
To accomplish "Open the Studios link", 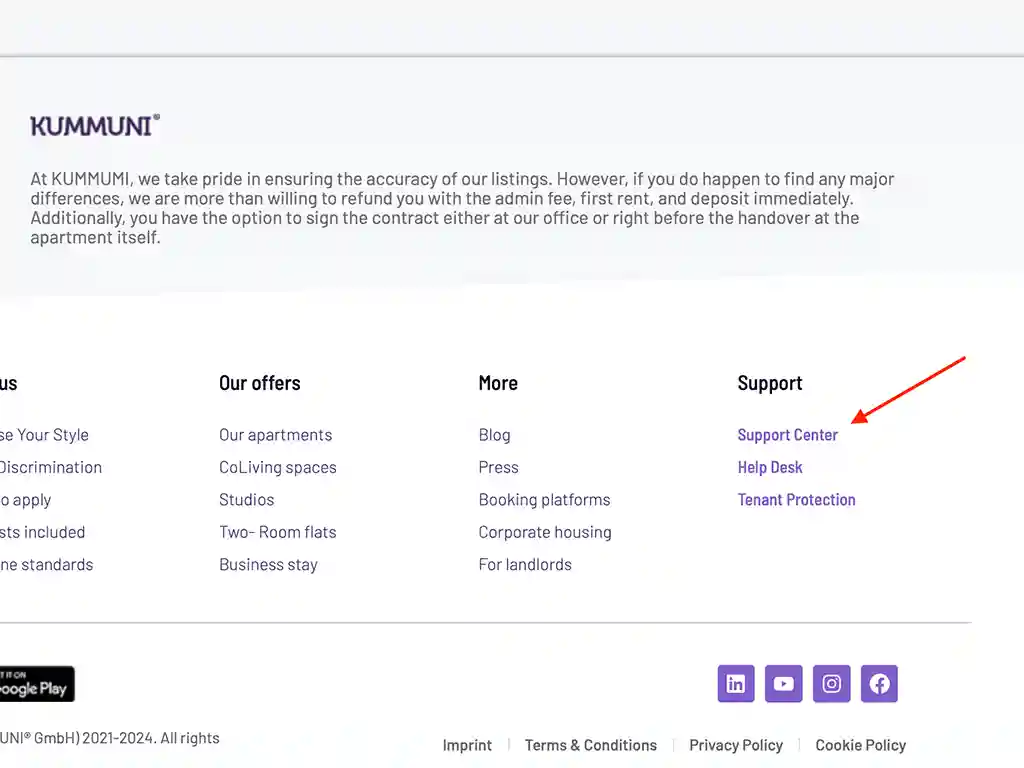I will pyautogui.click(x=247, y=500).
